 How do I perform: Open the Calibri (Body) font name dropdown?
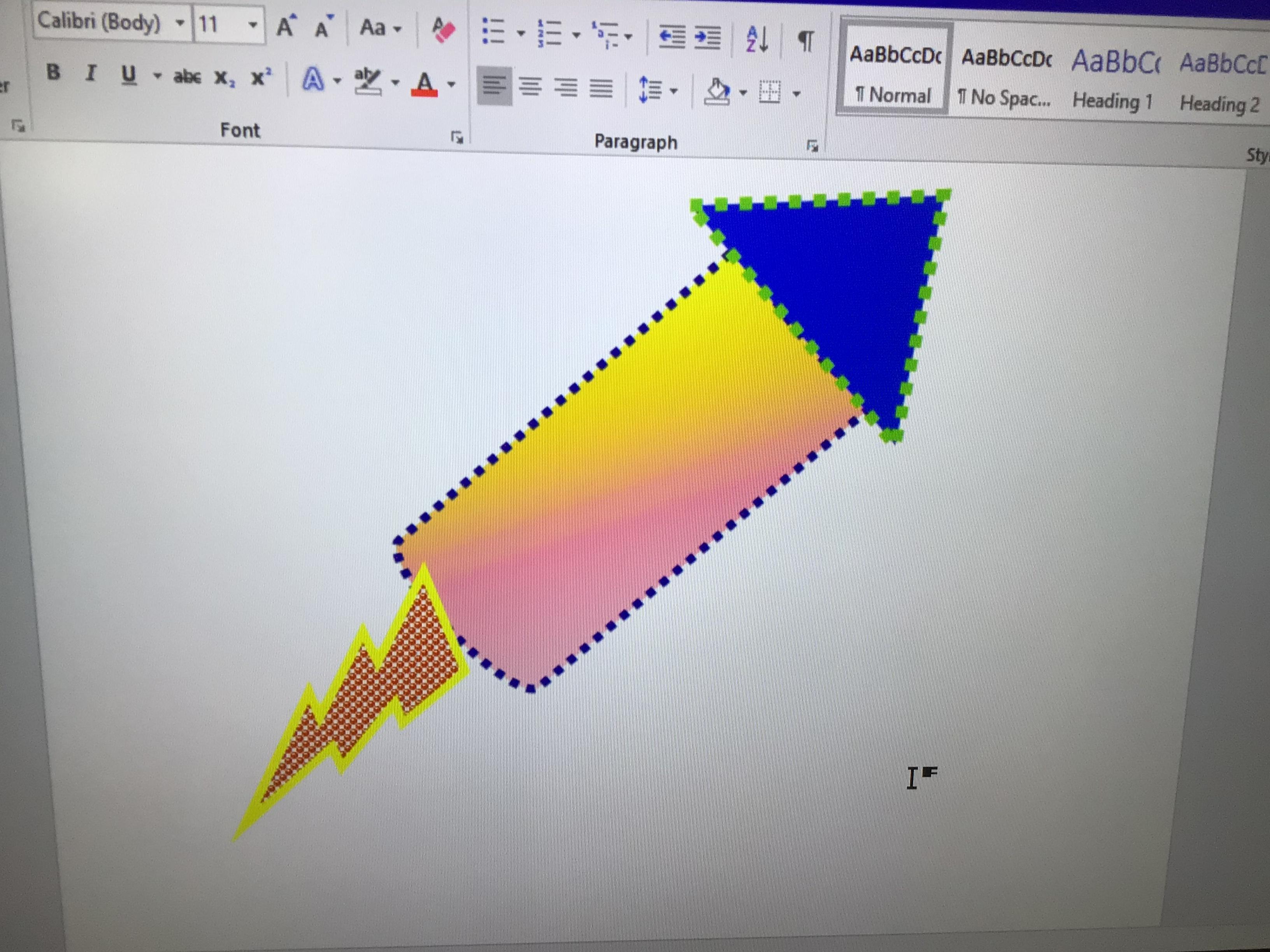click(180, 23)
